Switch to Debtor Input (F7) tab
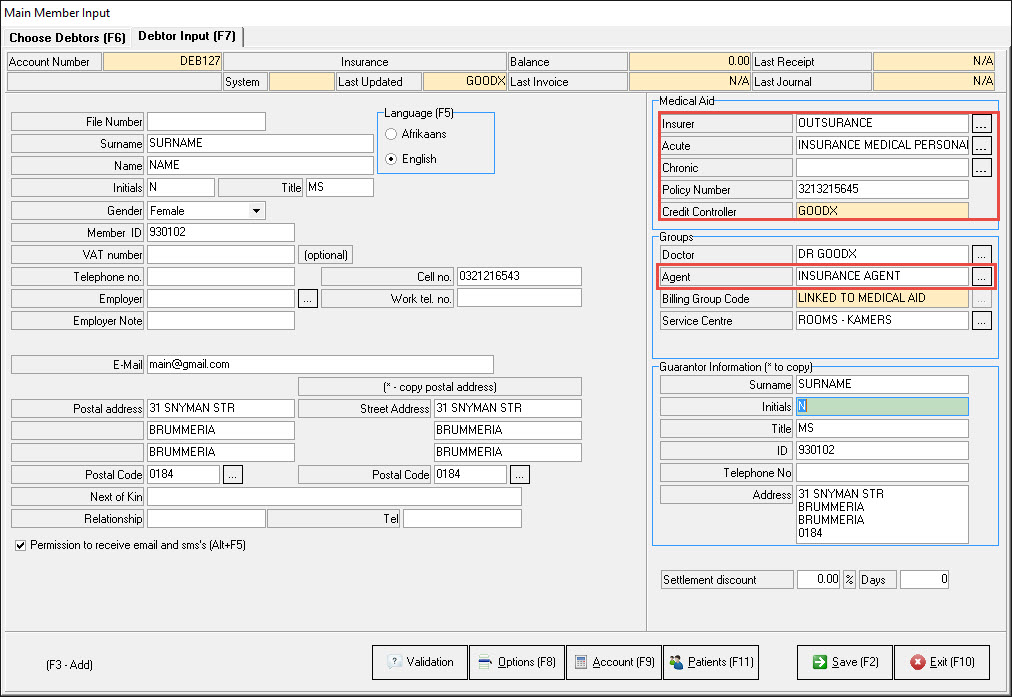This screenshot has width=1012, height=697. coord(187,37)
